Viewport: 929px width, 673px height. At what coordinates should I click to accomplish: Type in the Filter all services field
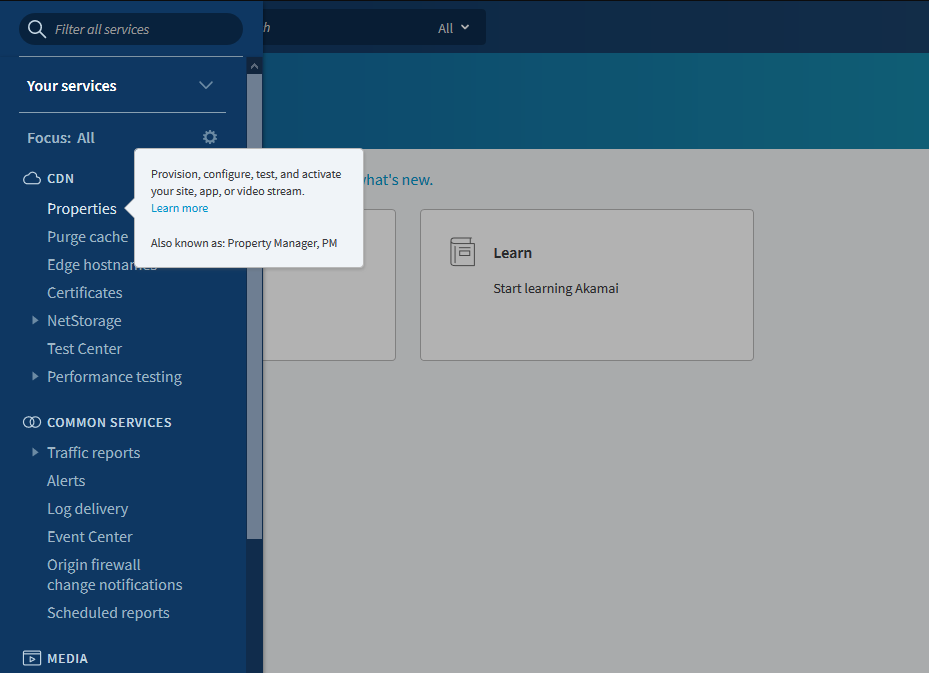tap(140, 29)
